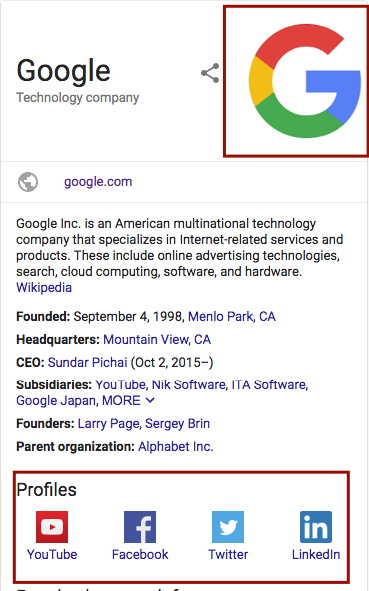Click the Menlo Park, CA link
This screenshot has width=369, height=591.
point(232,316)
